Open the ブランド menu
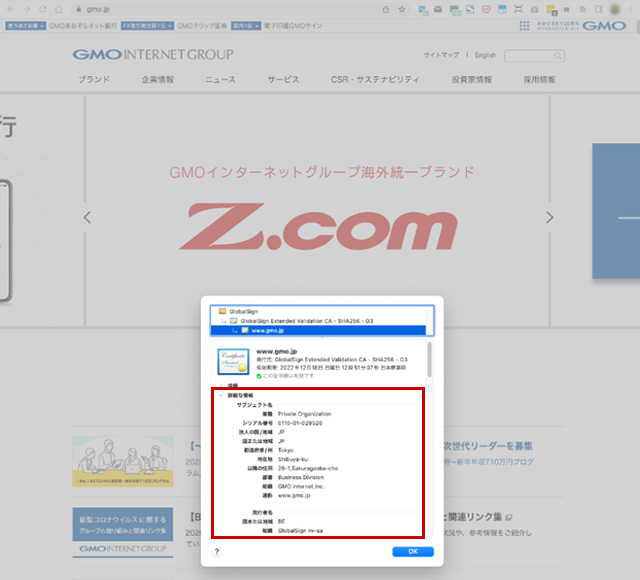The height and width of the screenshot is (580, 640). pos(94,79)
